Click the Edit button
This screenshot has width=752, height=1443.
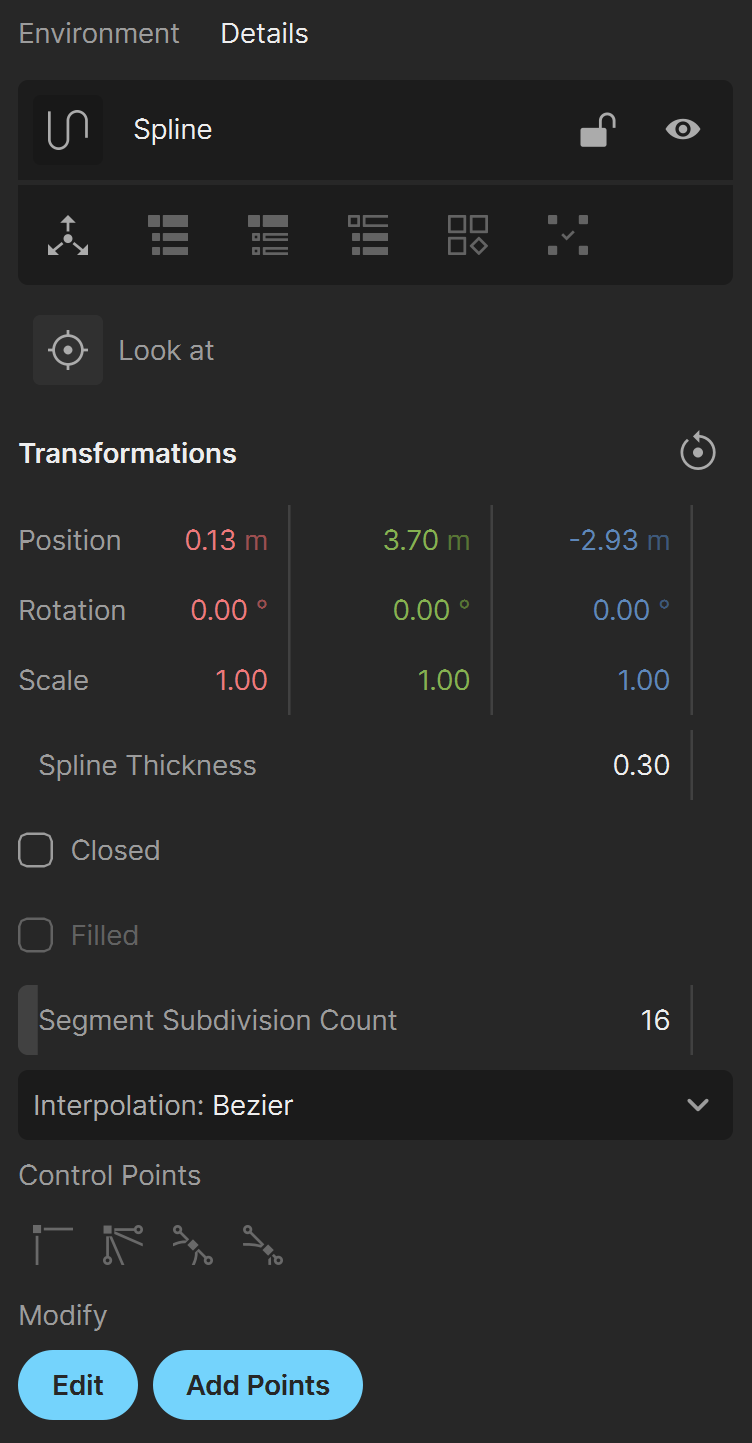[x=78, y=1385]
